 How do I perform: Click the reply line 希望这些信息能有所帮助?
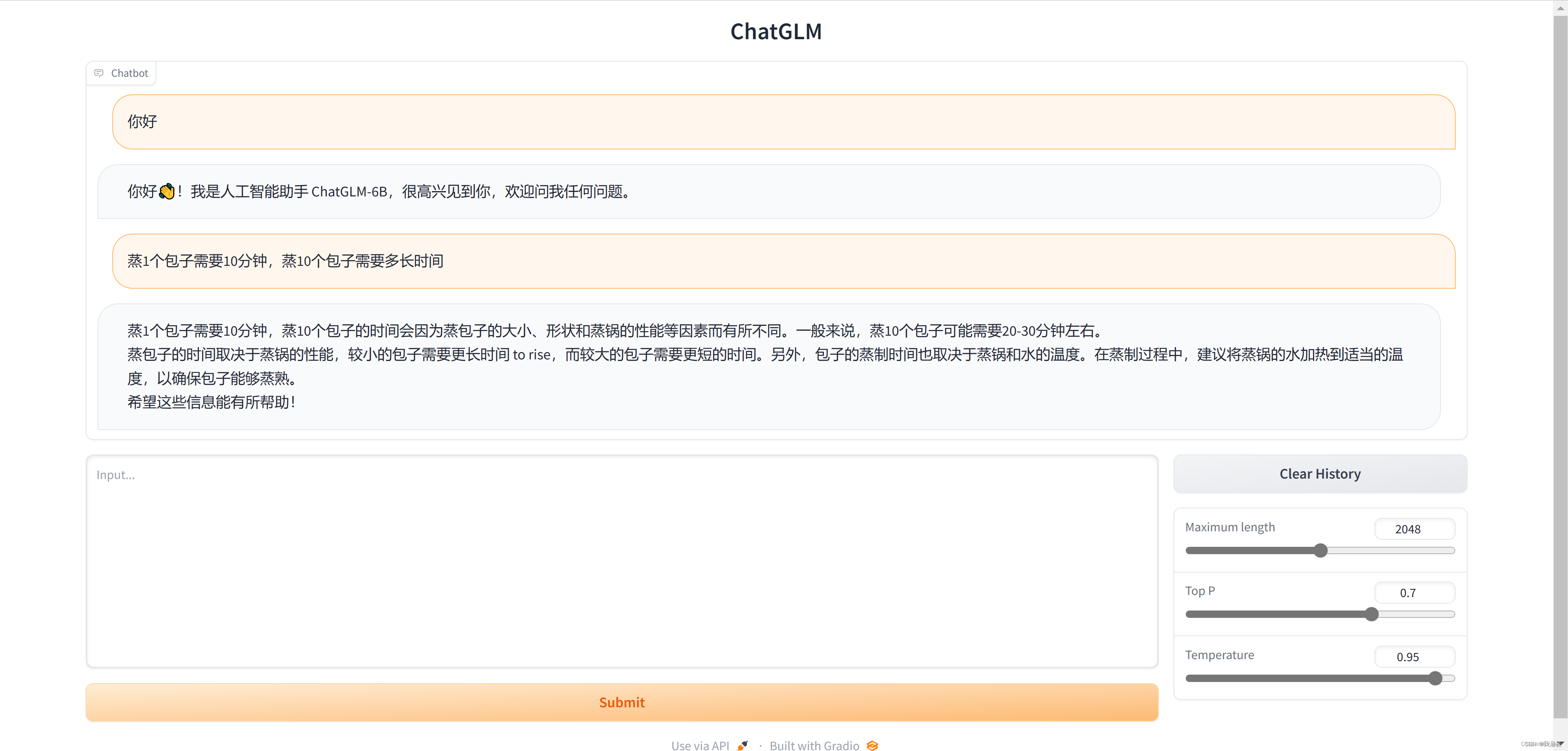(211, 402)
